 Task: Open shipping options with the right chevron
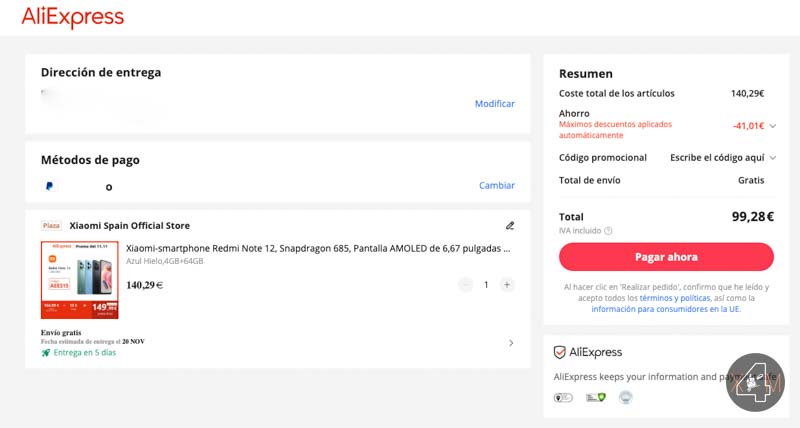[x=511, y=343]
